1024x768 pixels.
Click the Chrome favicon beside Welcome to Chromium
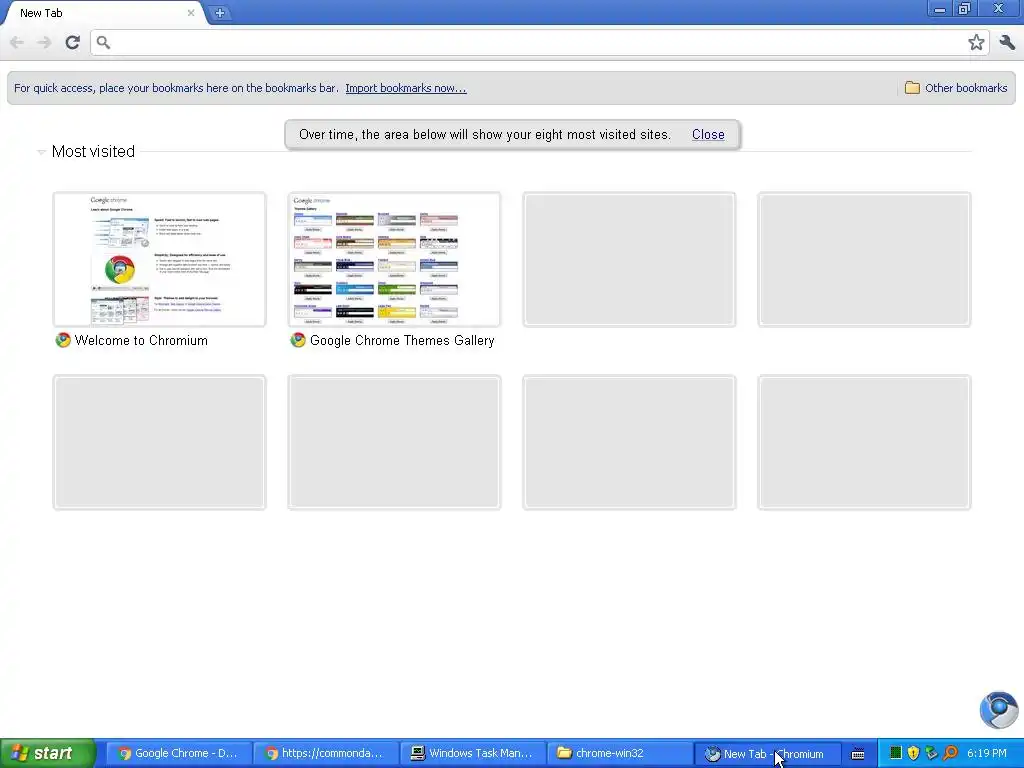pyautogui.click(x=63, y=340)
